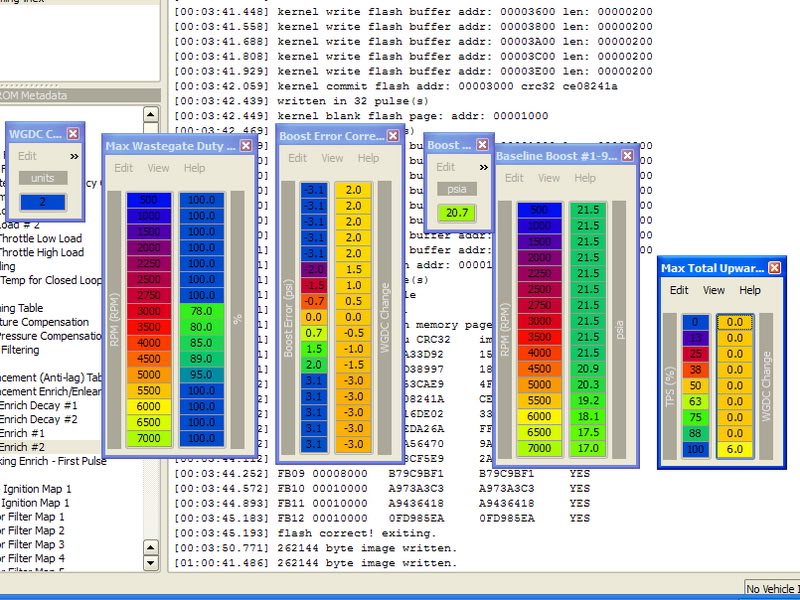800x600 pixels.
Task: Click upper scroll-up arrow in ROM tree panel
Action: point(151,114)
